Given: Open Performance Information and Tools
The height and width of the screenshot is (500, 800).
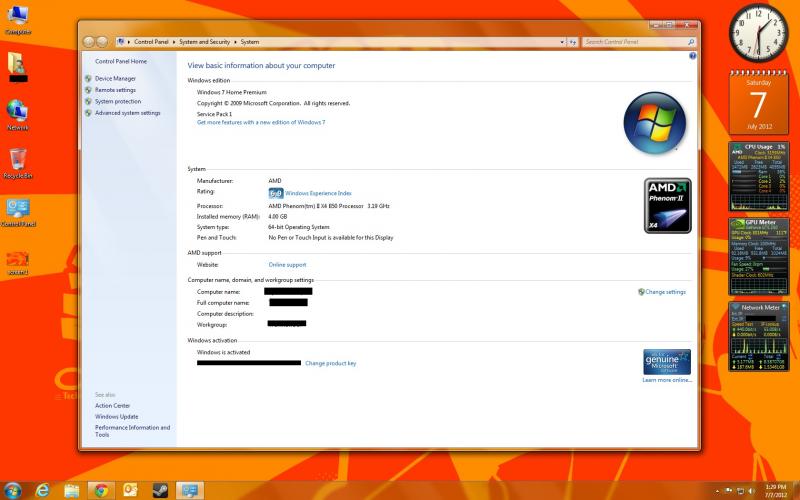Looking at the screenshot, I should 132,431.
